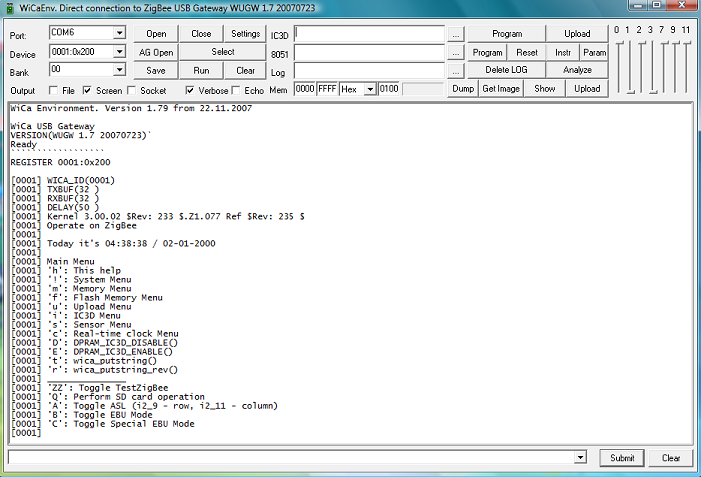Click the bottom-right Clear button
This screenshot has width=701, height=477.
(671, 458)
